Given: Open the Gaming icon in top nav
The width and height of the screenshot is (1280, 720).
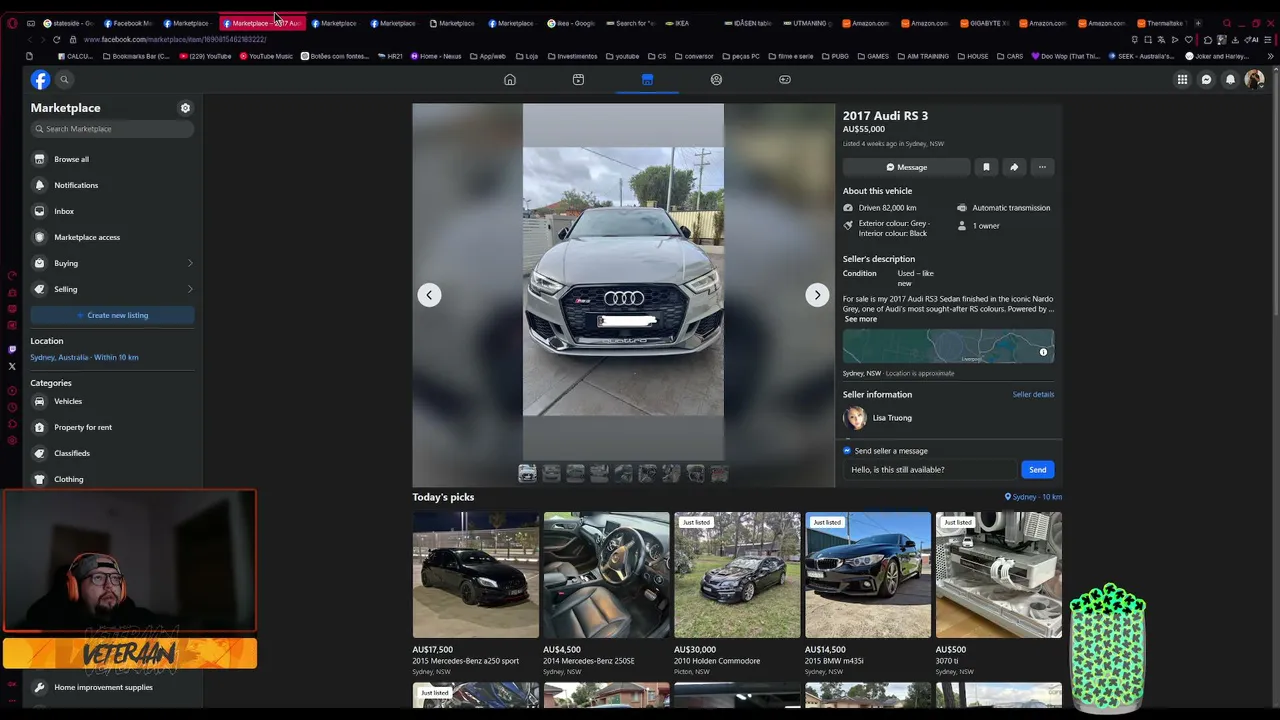Looking at the screenshot, I should 785,80.
